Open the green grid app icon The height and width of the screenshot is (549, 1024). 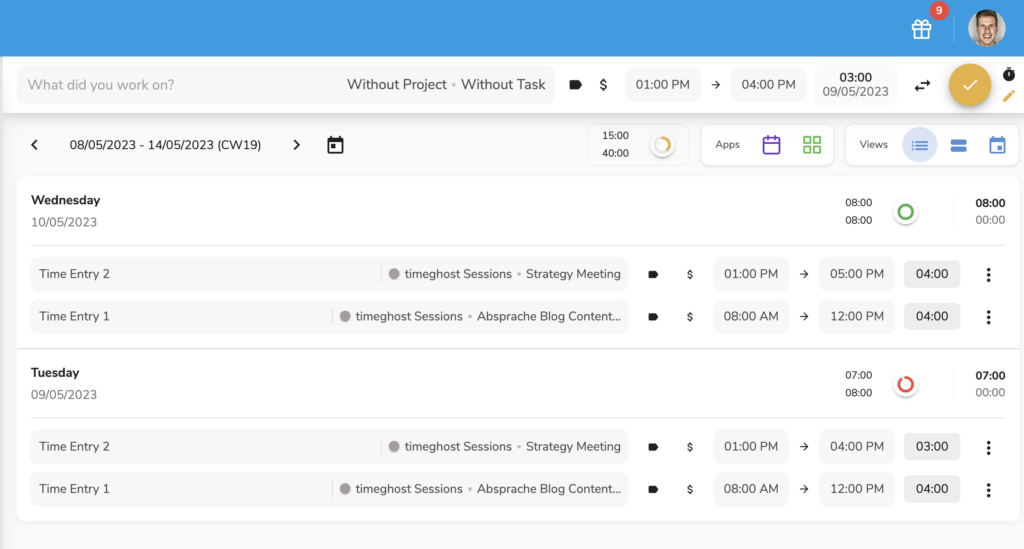[x=811, y=145]
